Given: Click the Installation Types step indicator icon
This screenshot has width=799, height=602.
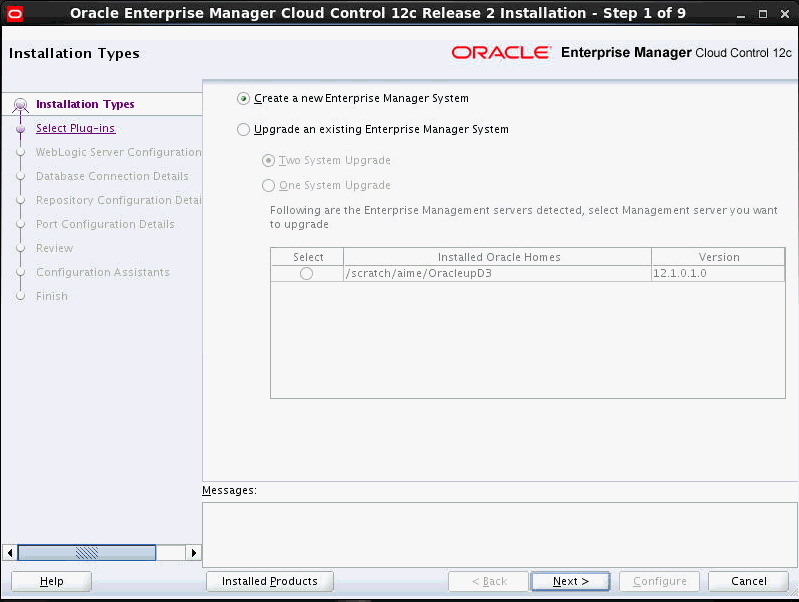Looking at the screenshot, I should pos(20,105).
